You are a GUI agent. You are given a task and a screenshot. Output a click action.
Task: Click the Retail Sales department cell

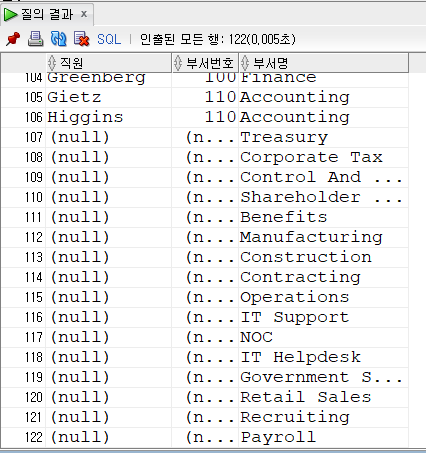point(323,397)
